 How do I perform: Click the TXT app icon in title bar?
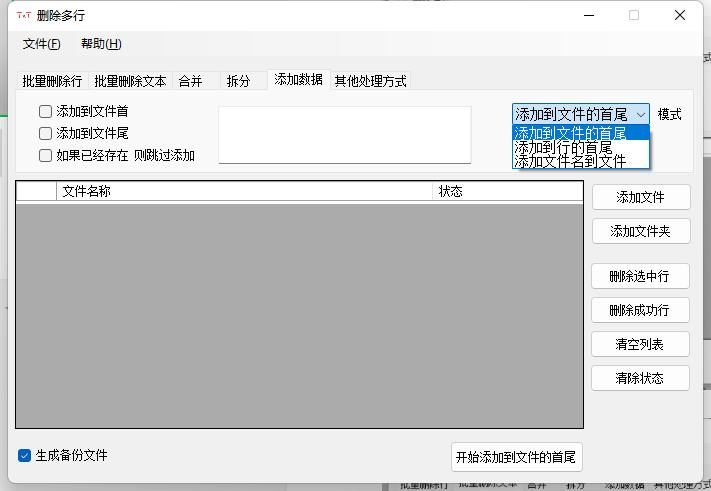click(x=24, y=15)
